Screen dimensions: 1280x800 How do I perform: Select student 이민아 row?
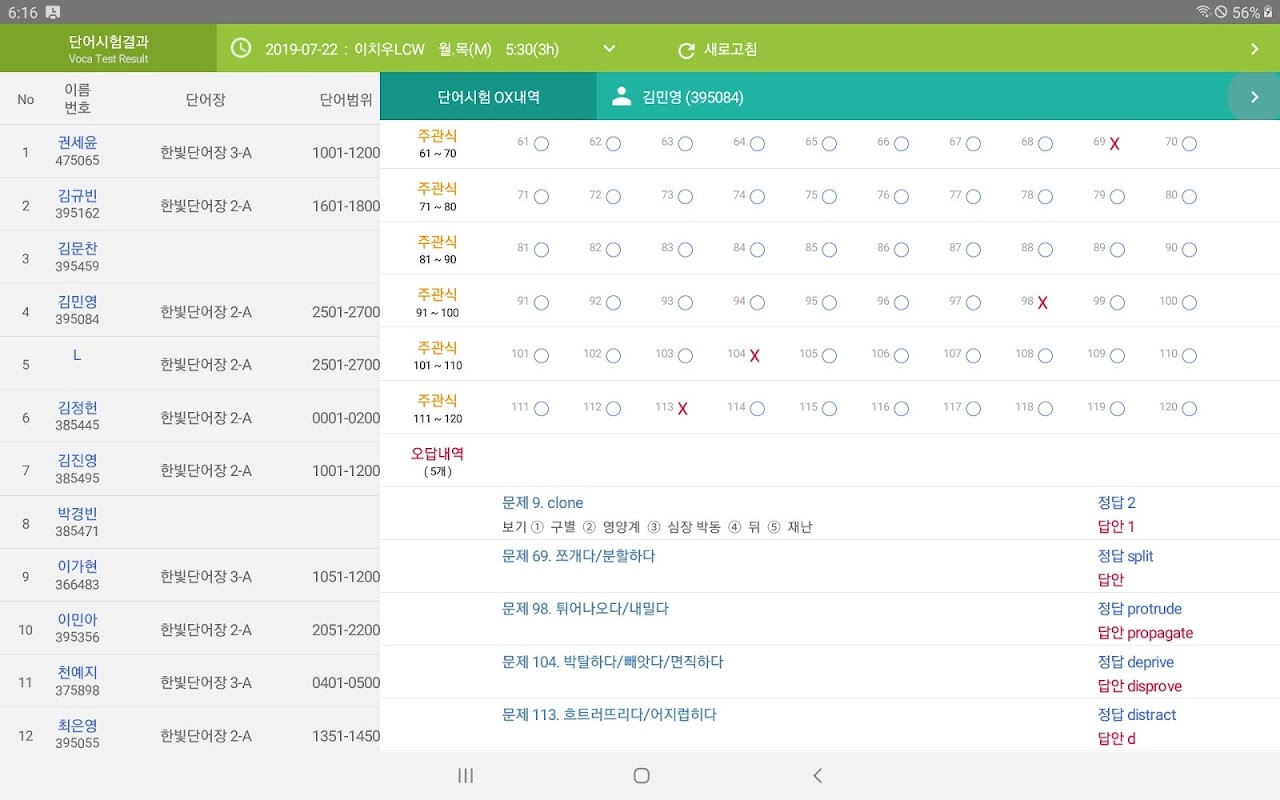190,629
